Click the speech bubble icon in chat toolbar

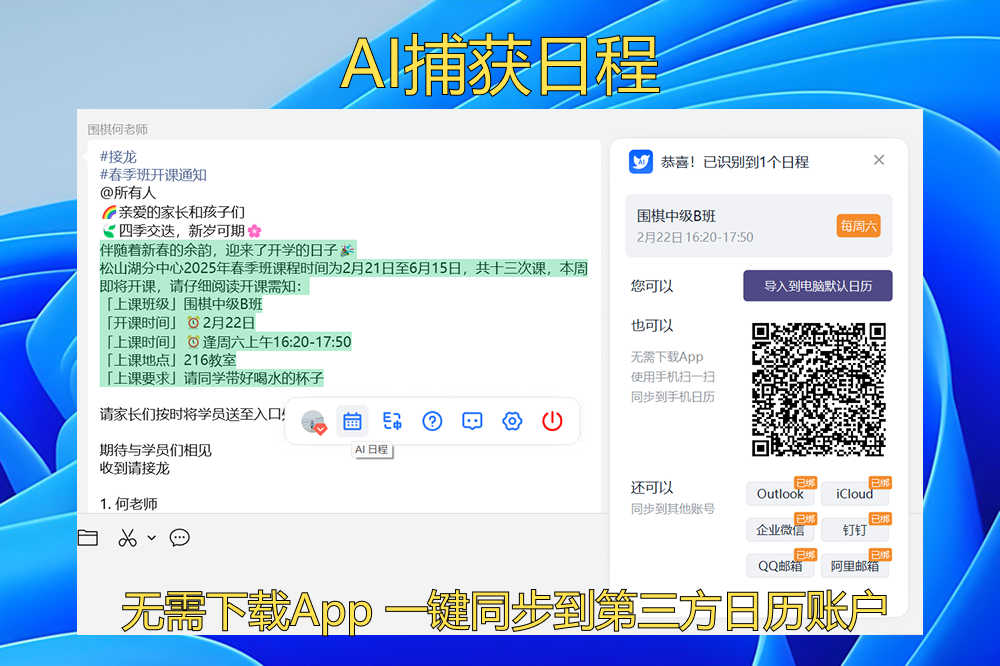(180, 538)
